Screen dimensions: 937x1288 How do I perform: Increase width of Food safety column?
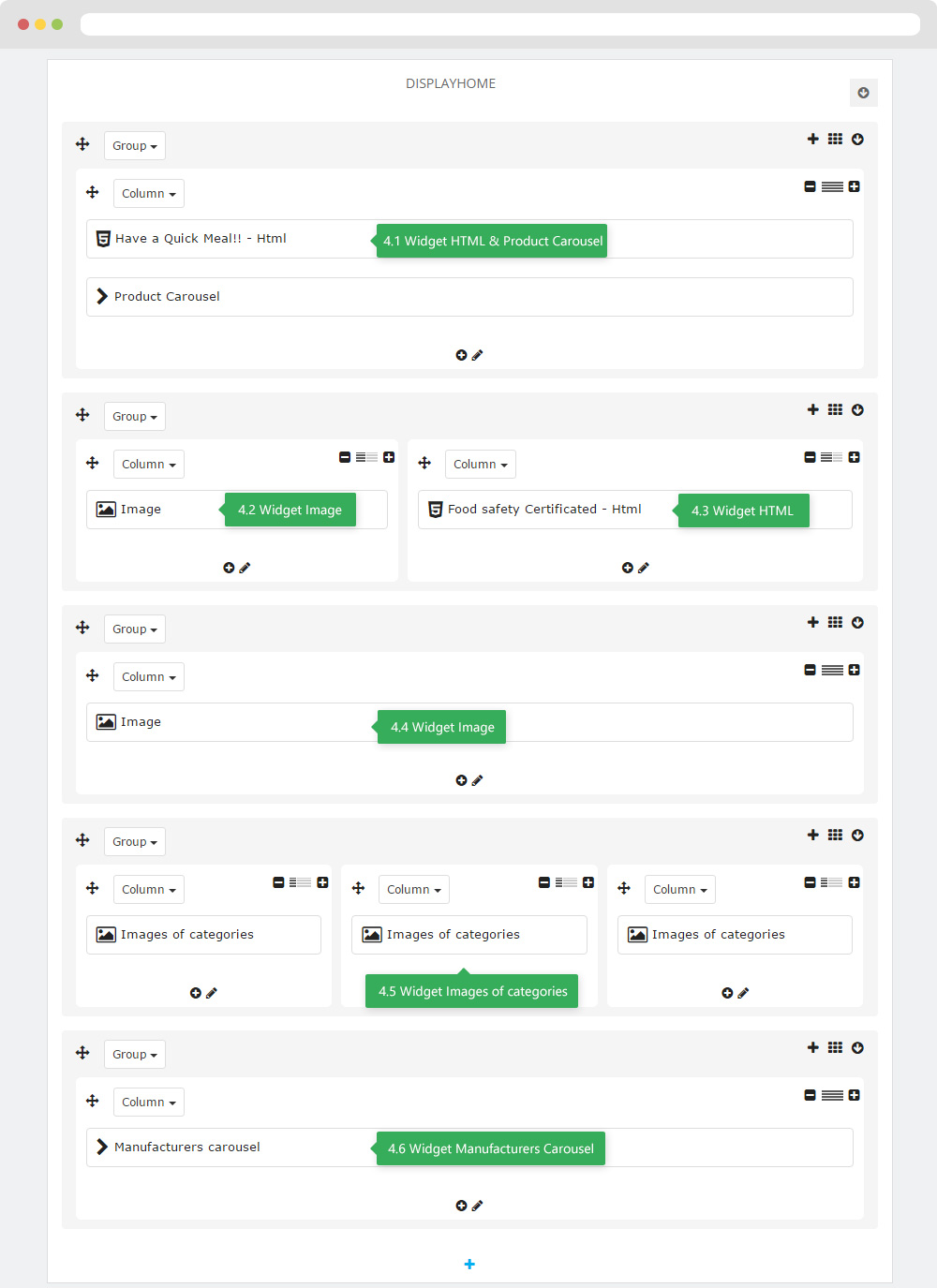click(x=854, y=457)
